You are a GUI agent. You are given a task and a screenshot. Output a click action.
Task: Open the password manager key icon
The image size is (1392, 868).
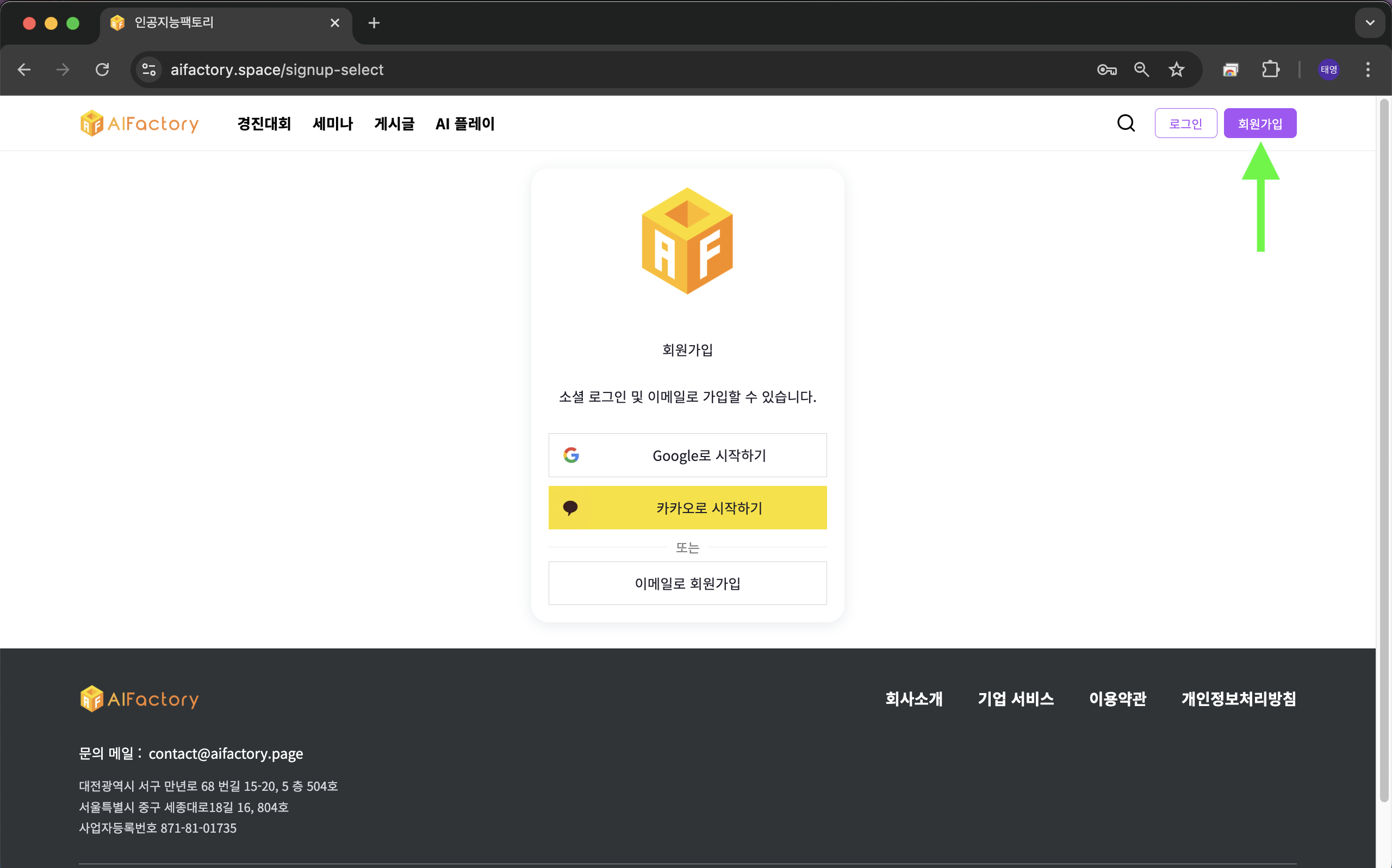pyautogui.click(x=1107, y=70)
